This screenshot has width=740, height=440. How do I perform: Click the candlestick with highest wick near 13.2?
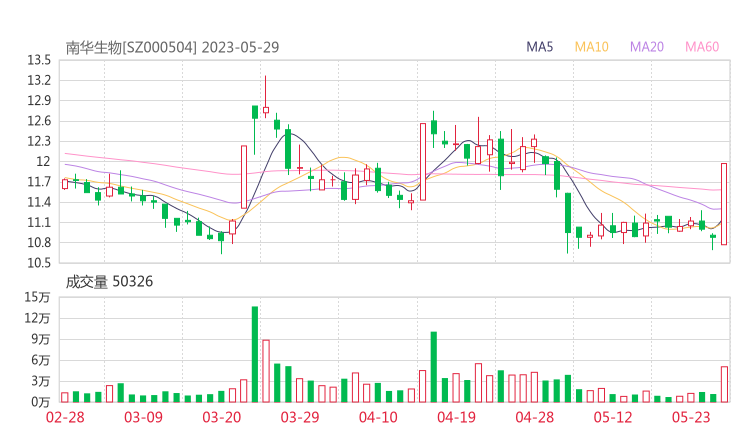(x=266, y=97)
